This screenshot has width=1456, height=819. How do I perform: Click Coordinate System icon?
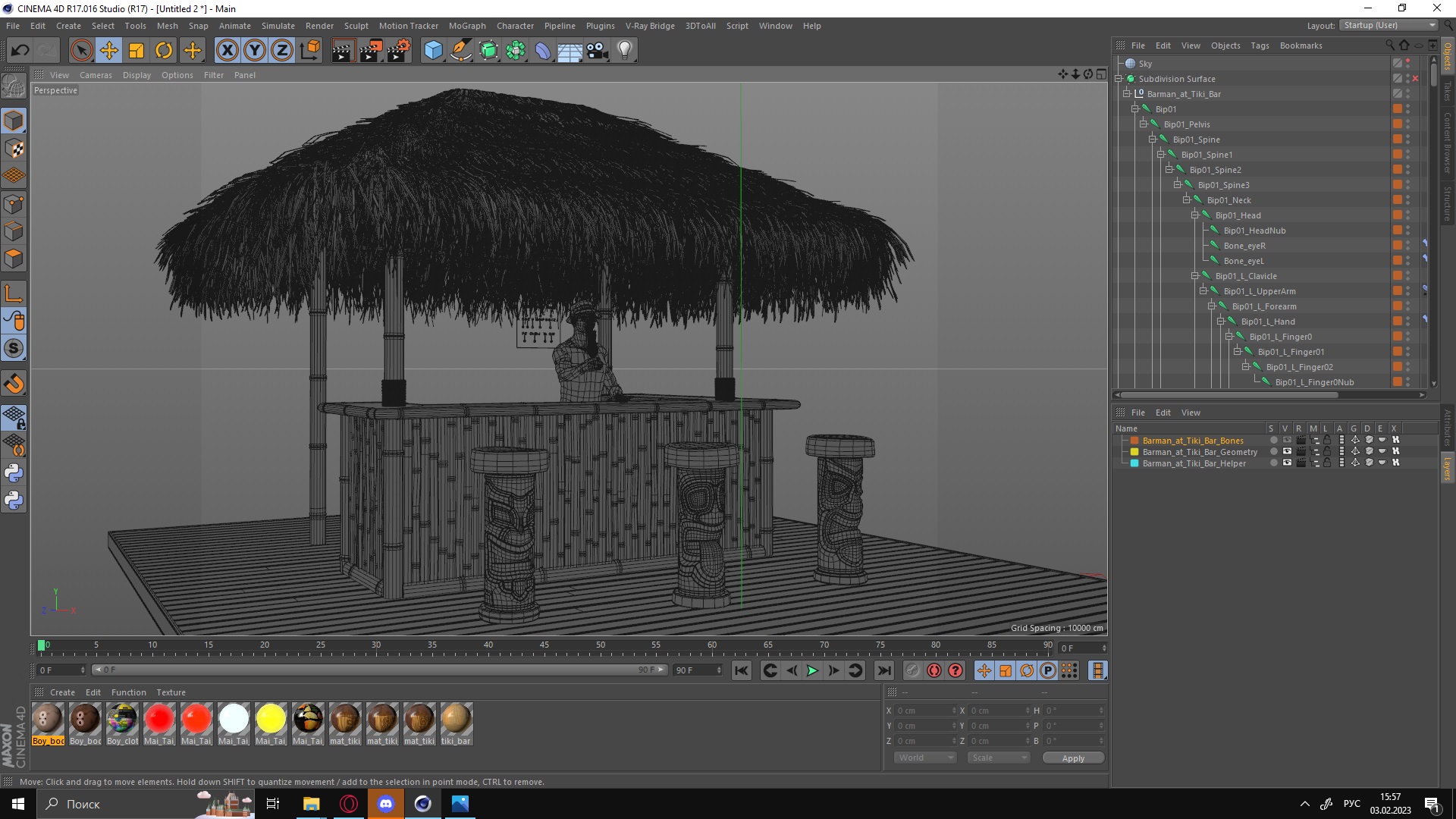click(x=309, y=51)
